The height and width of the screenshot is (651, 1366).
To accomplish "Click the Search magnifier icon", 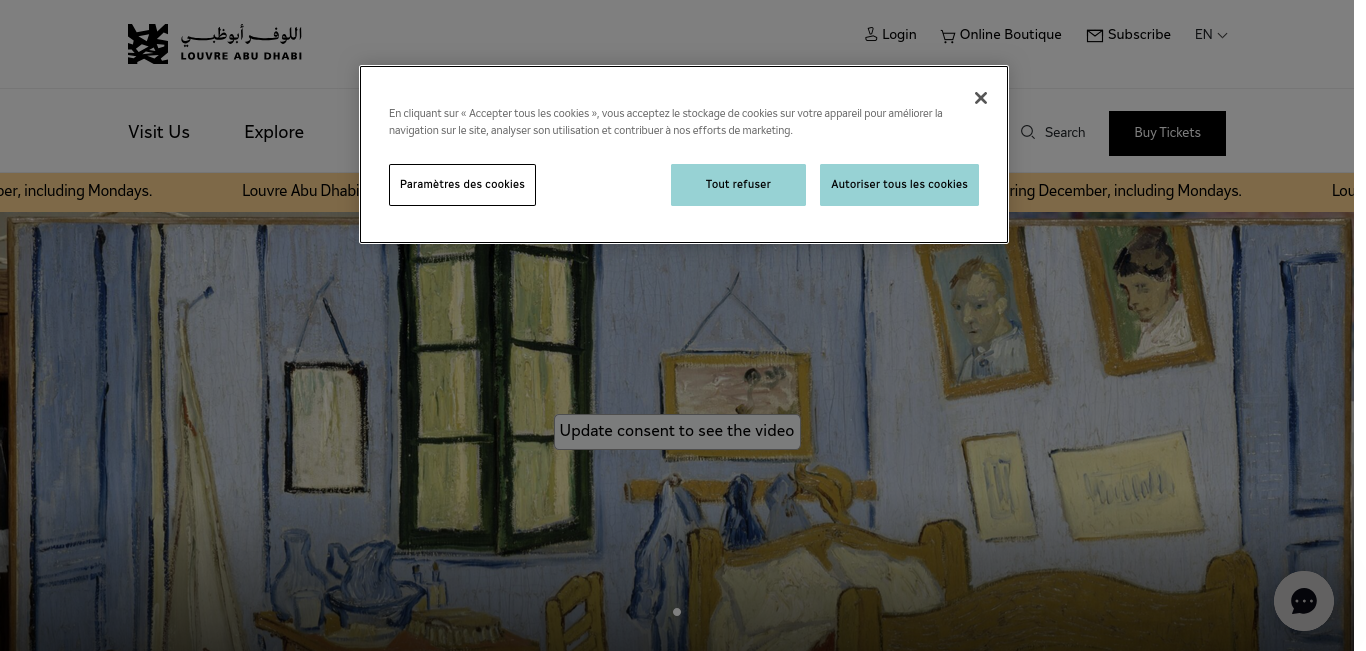I will coord(1028,132).
